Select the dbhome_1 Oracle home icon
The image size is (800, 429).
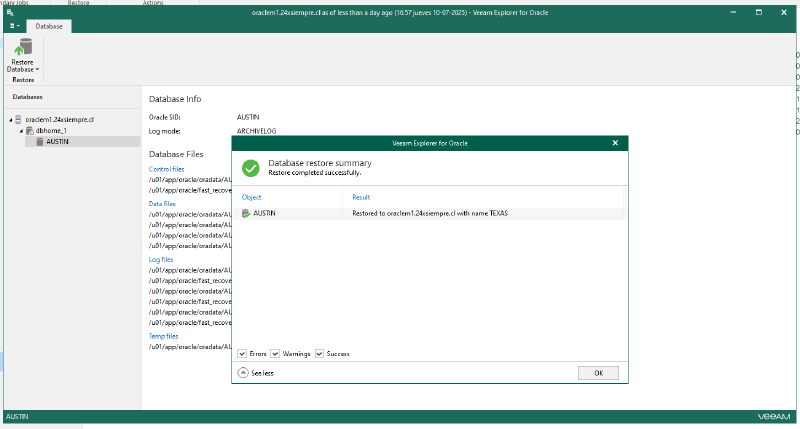coord(30,131)
